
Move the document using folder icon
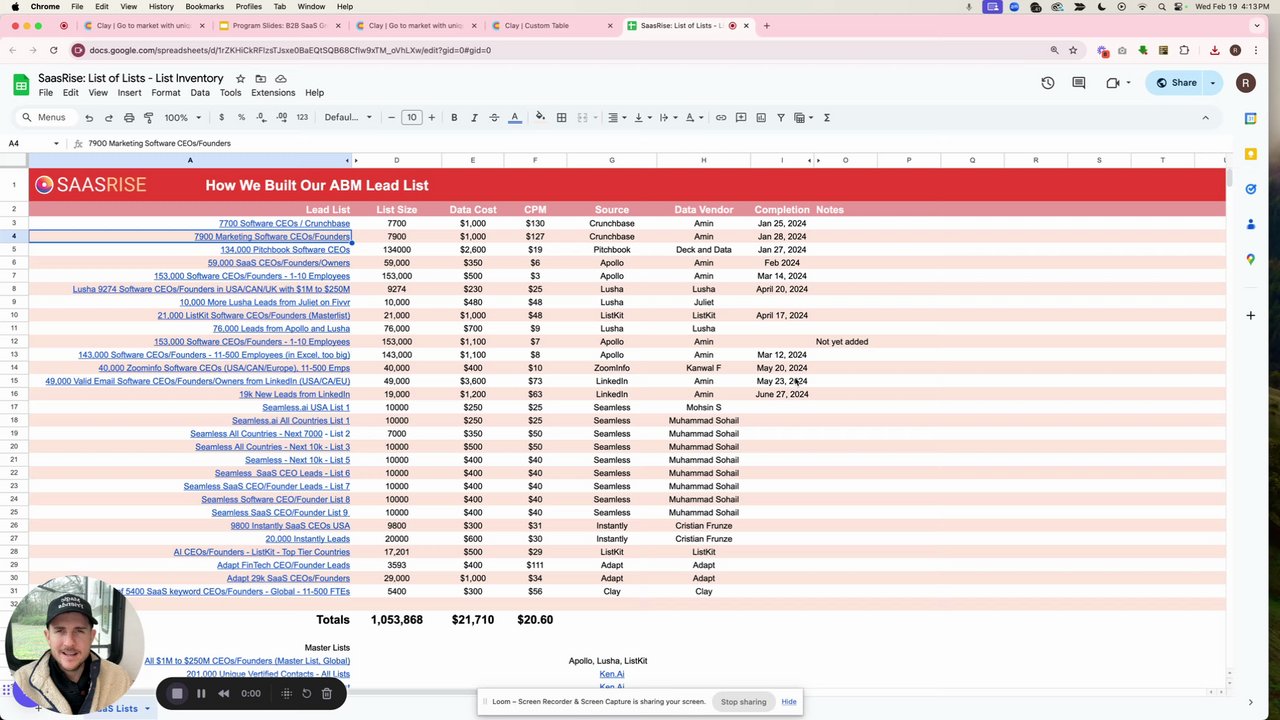[x=260, y=78]
